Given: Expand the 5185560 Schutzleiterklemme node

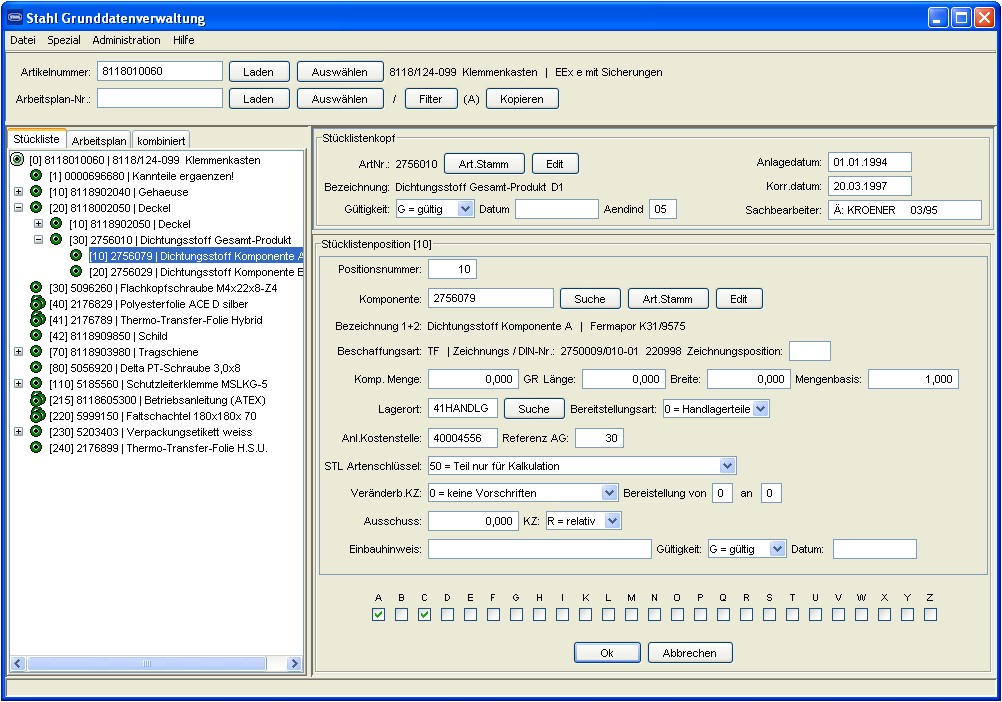Looking at the screenshot, I should pyautogui.click(x=19, y=383).
